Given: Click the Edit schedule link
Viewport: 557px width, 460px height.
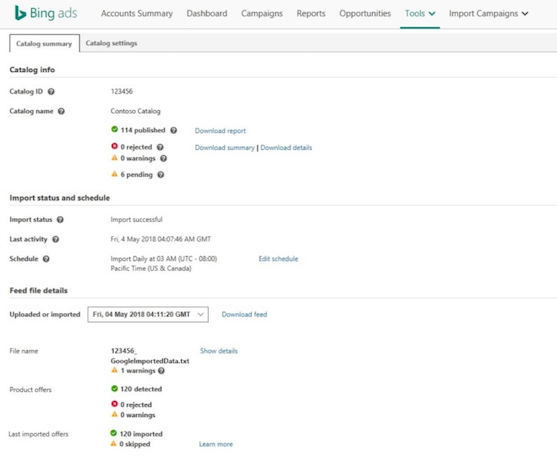Looking at the screenshot, I should pyautogui.click(x=278, y=259).
